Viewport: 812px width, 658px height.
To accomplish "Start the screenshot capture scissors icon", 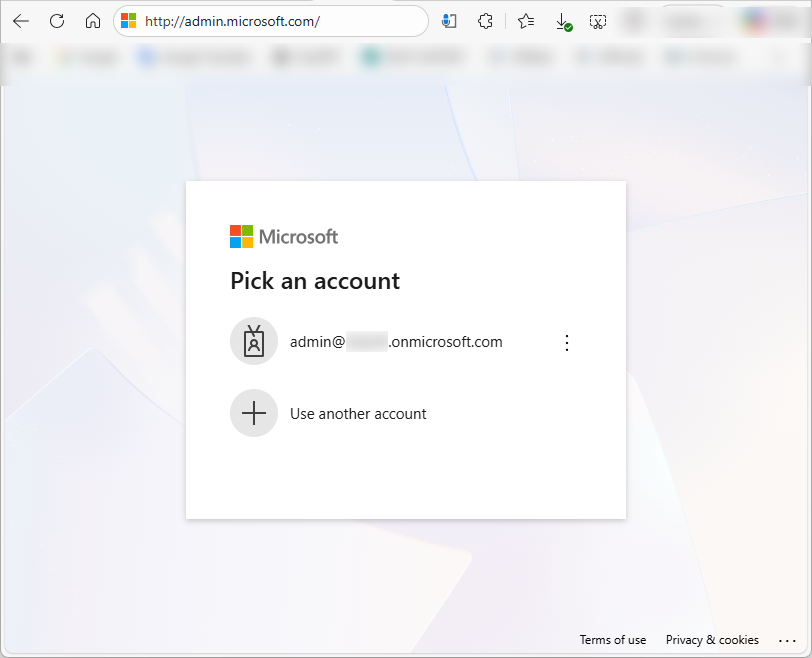I will (x=598, y=21).
